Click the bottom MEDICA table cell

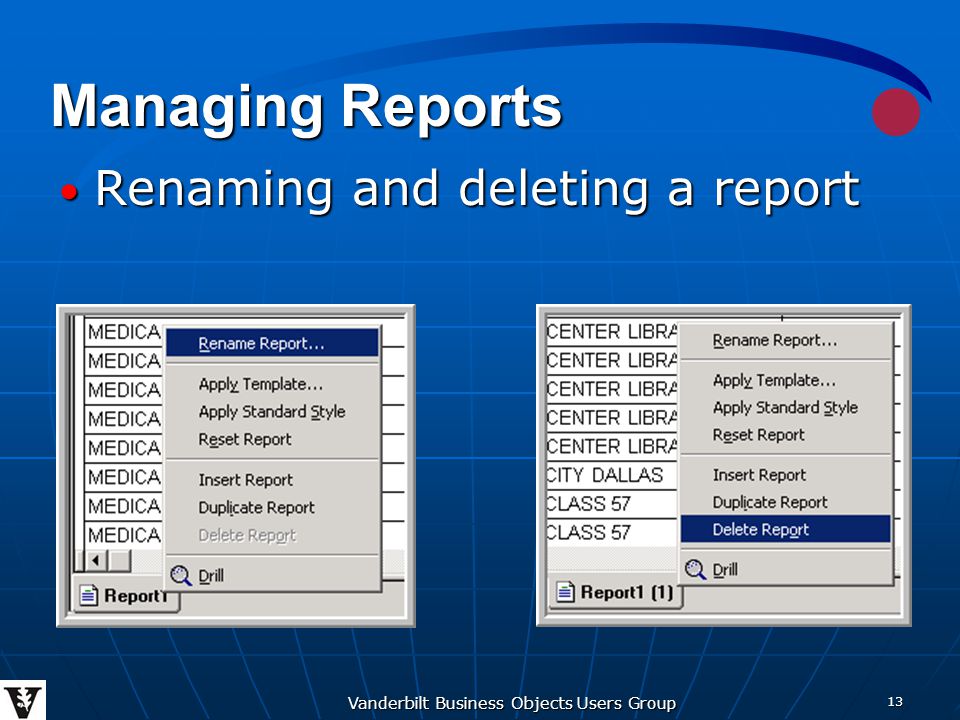pyautogui.click(x=124, y=535)
